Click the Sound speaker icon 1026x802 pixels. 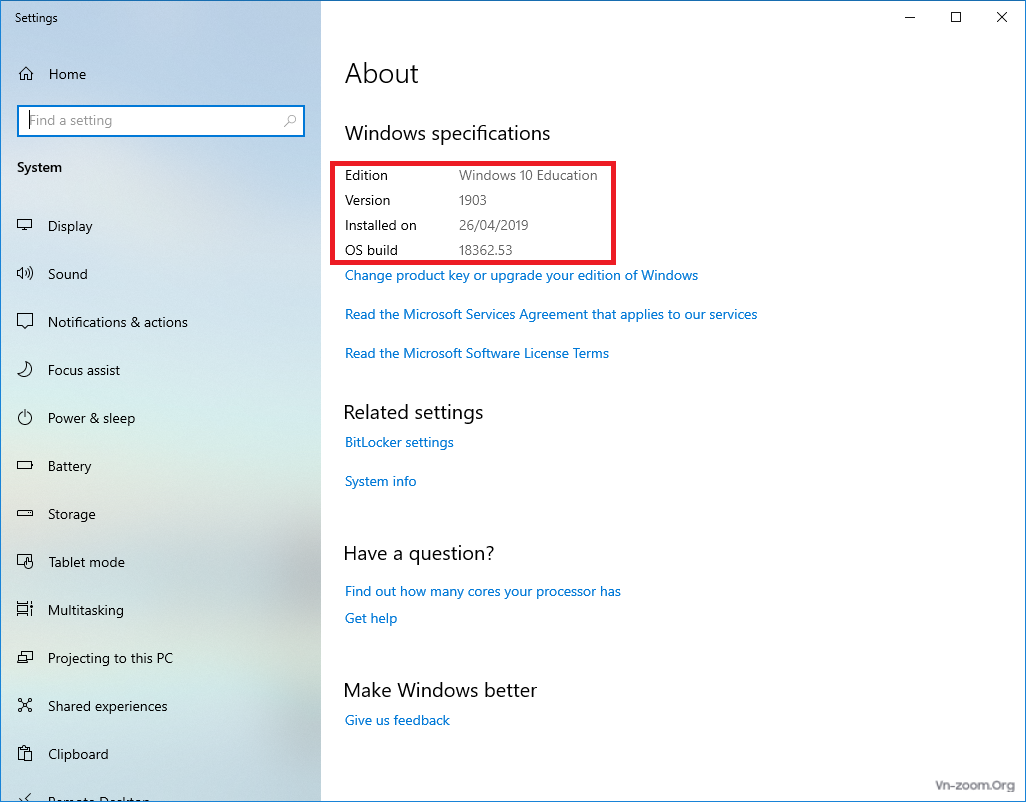click(25, 273)
